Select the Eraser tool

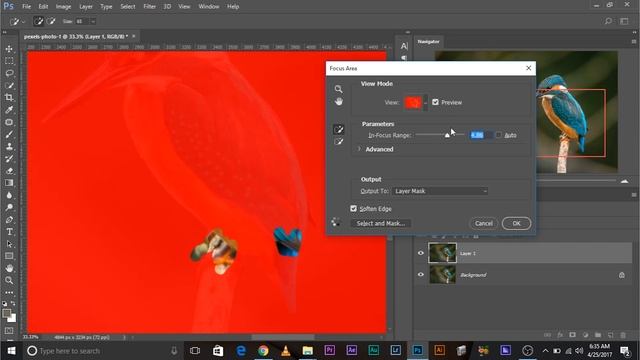[9, 171]
